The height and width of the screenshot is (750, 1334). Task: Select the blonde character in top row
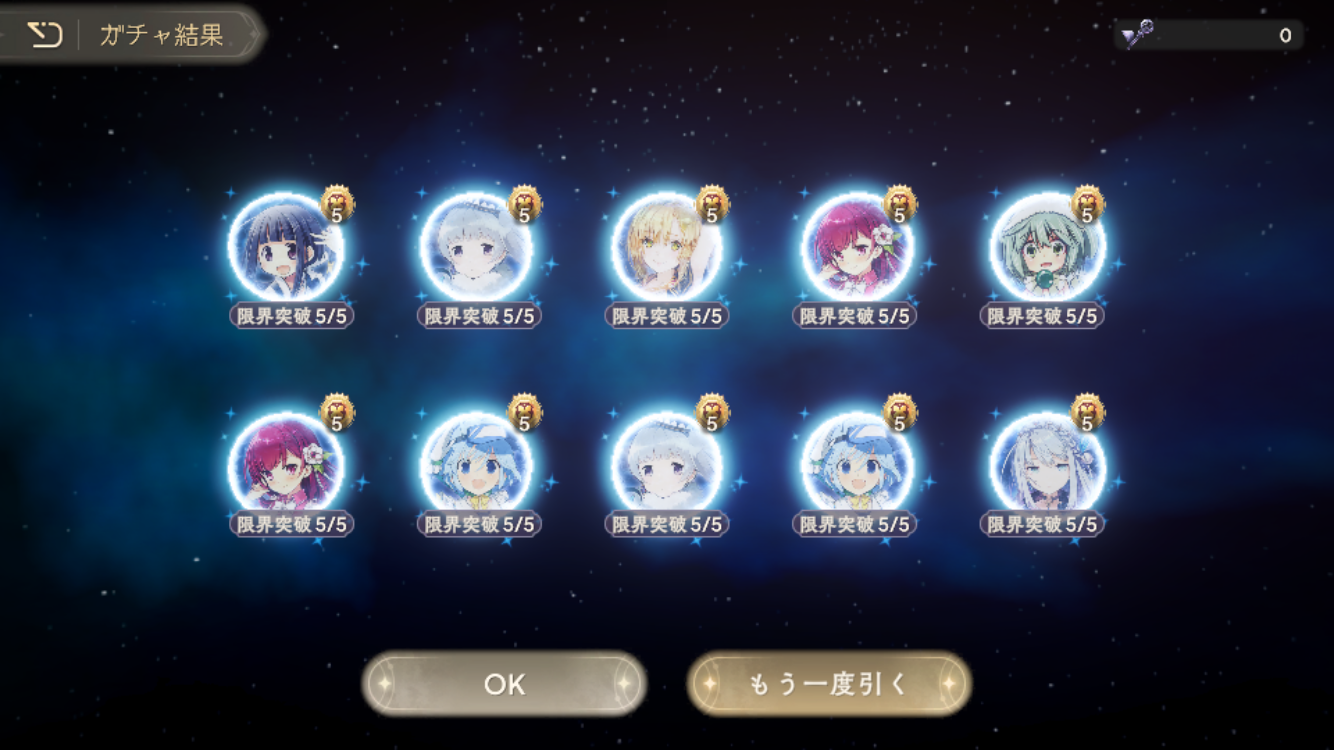(666, 248)
